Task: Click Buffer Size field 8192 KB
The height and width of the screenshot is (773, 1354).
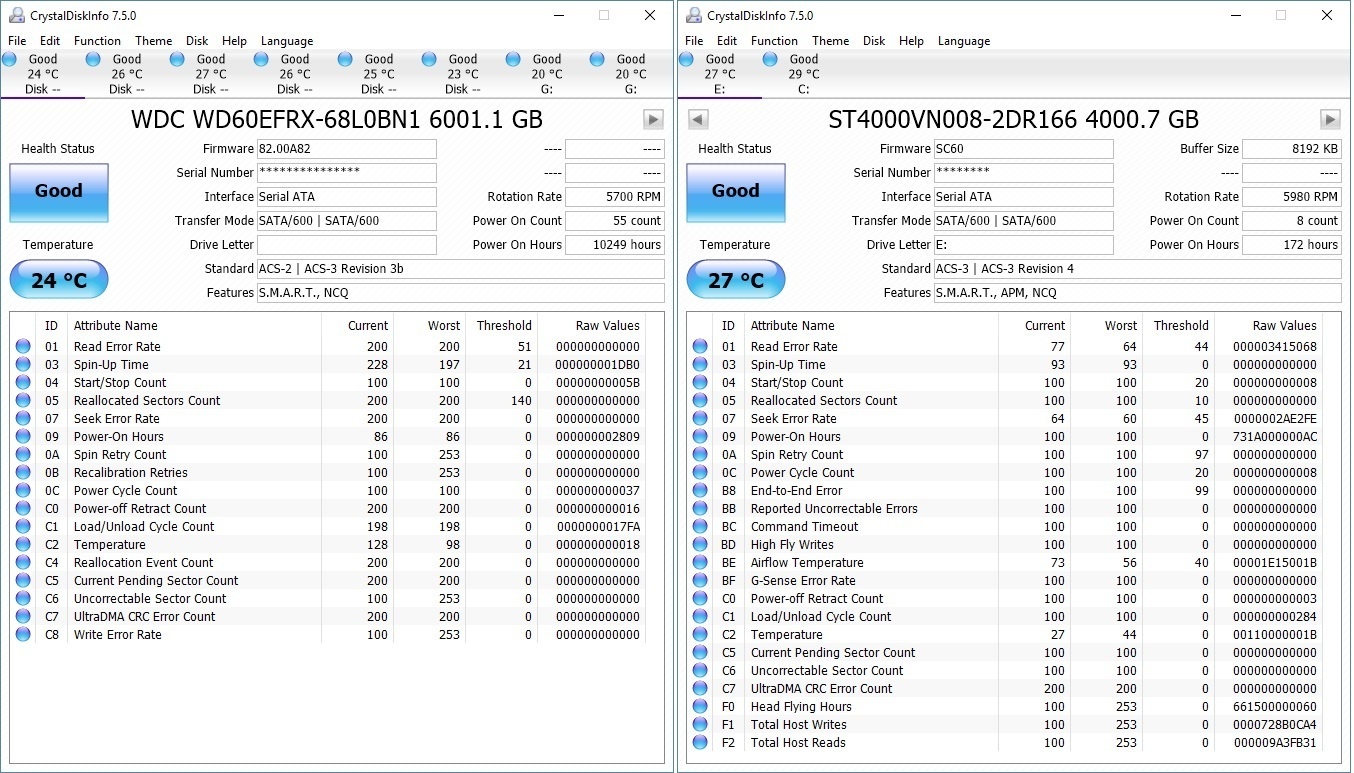Action: (x=1292, y=149)
